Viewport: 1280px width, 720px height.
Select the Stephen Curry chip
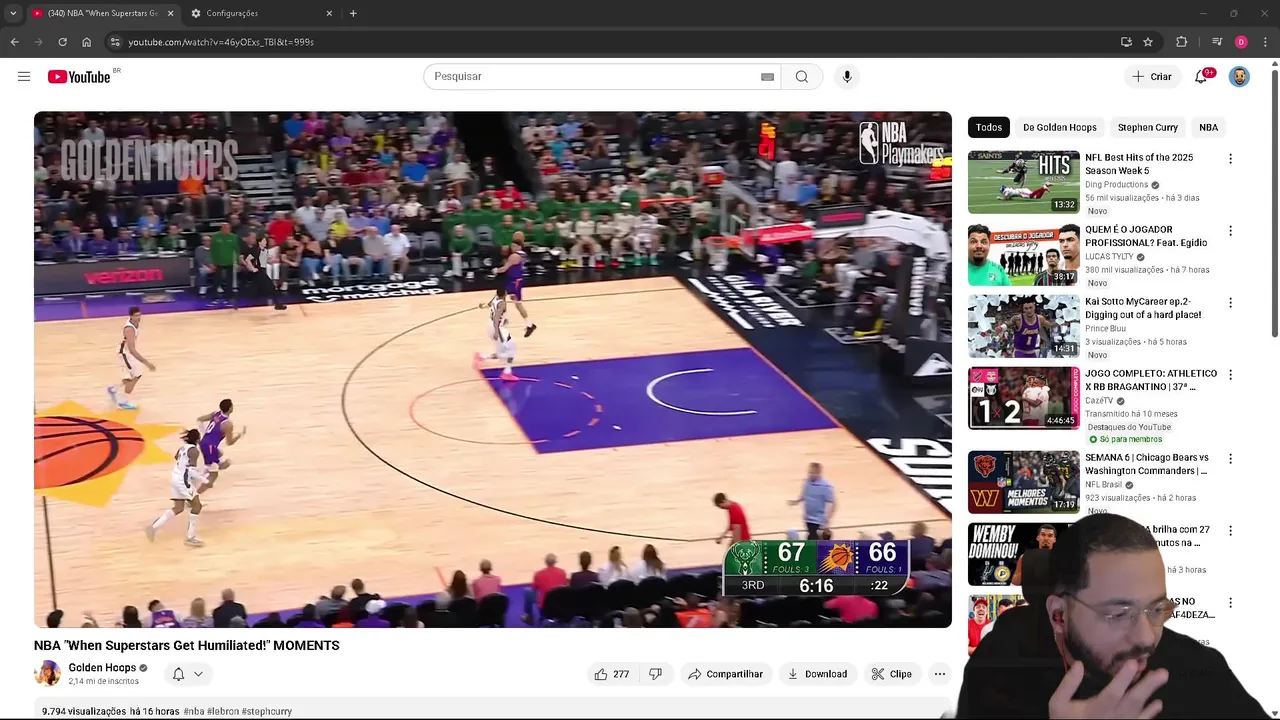coord(1147,127)
